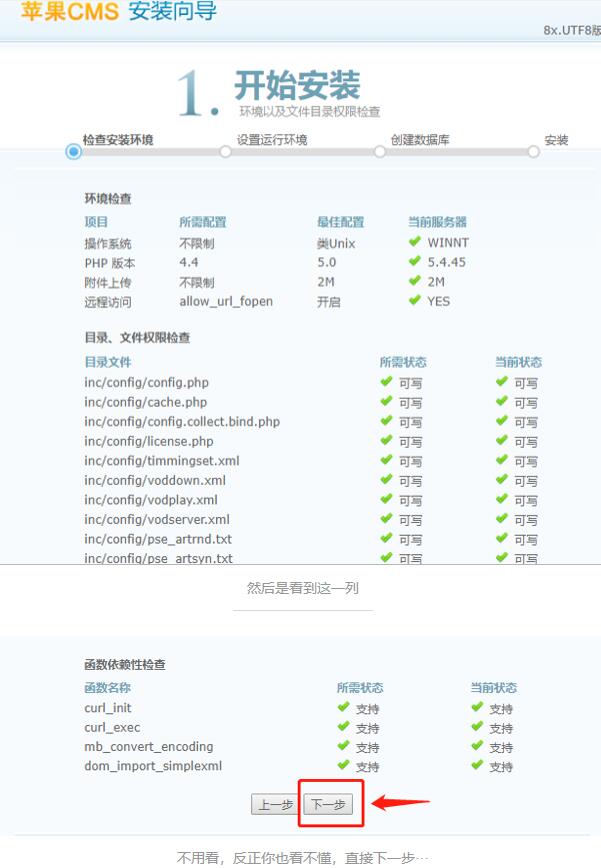Click the 安装 step label
This screenshot has height=868, width=601.
(556, 140)
